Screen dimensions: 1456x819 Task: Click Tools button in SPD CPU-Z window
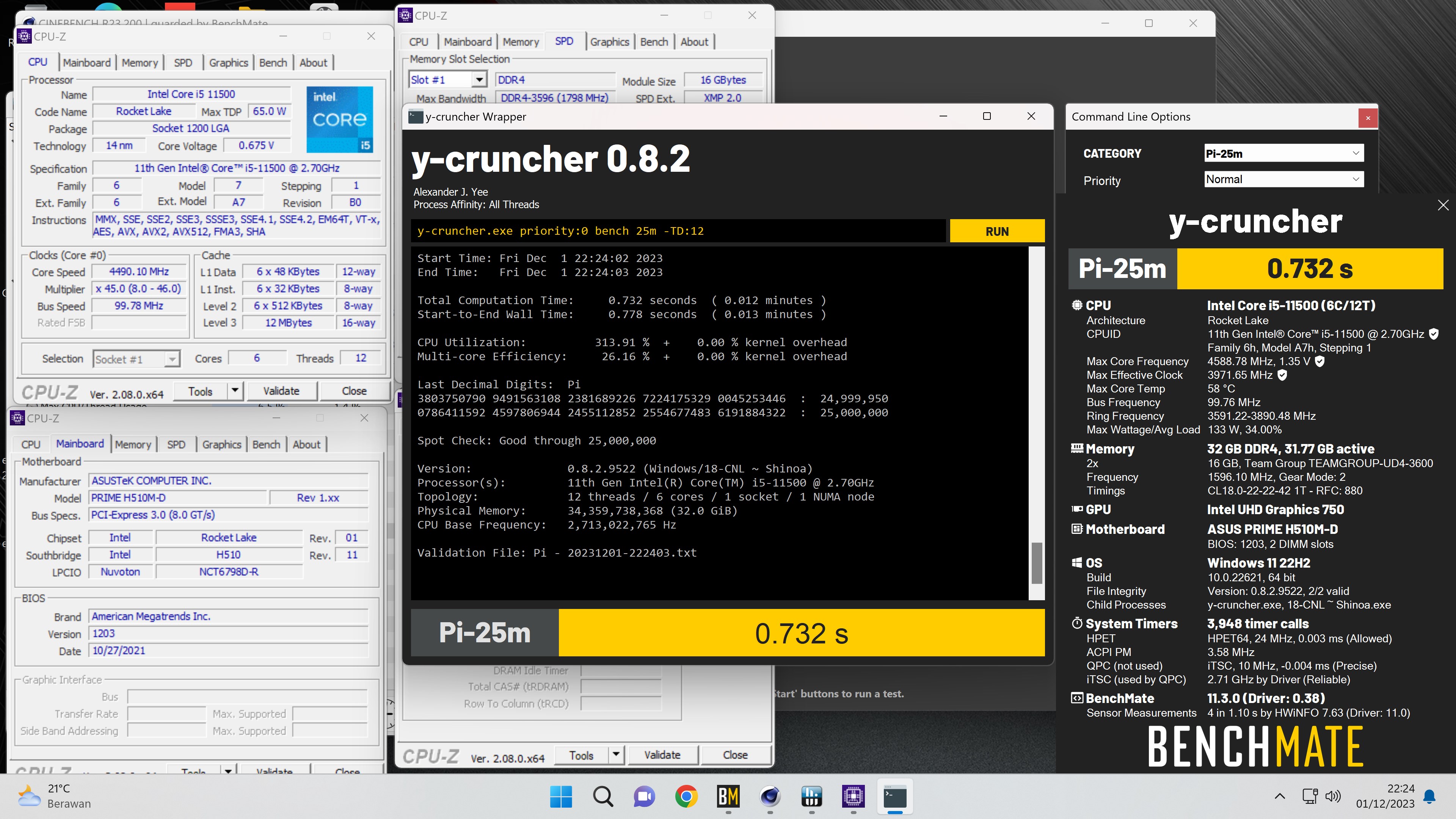coord(581,755)
